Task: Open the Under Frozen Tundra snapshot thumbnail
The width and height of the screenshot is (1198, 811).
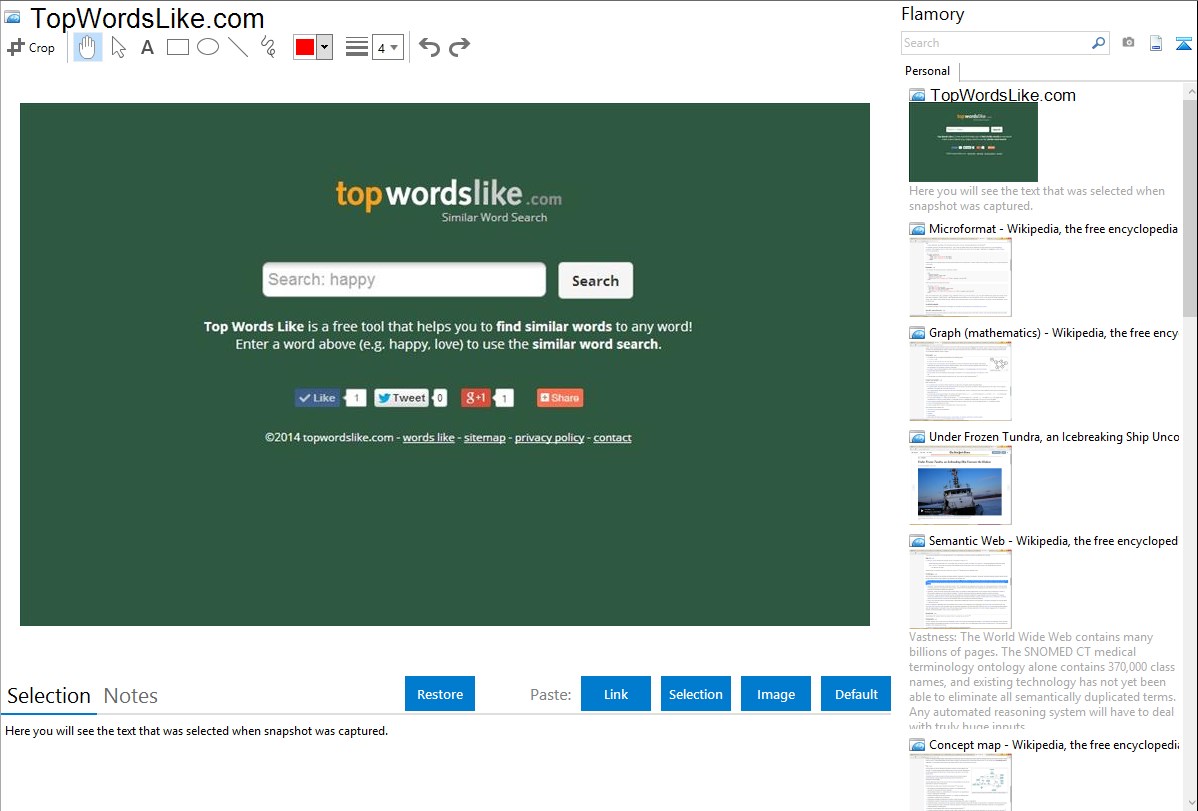Action: [960, 485]
